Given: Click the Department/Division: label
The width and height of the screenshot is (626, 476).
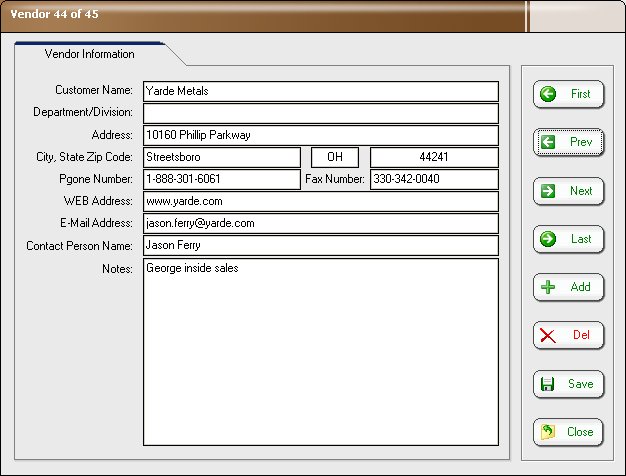Looking at the screenshot, I should click(x=83, y=112).
